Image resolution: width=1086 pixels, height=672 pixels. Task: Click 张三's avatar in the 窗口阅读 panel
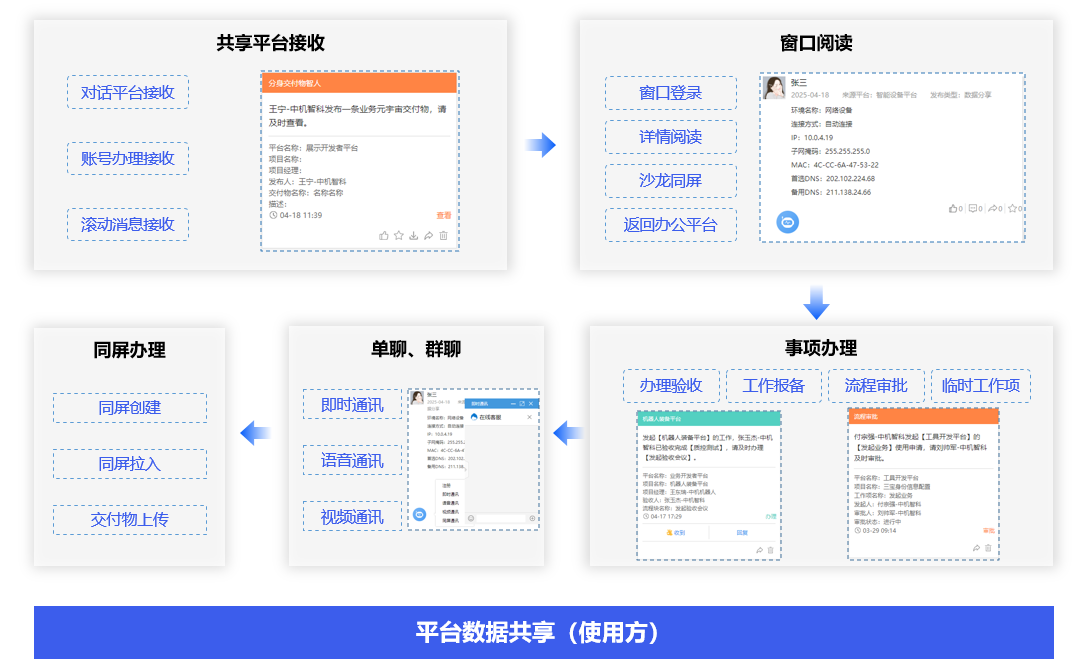point(775,88)
